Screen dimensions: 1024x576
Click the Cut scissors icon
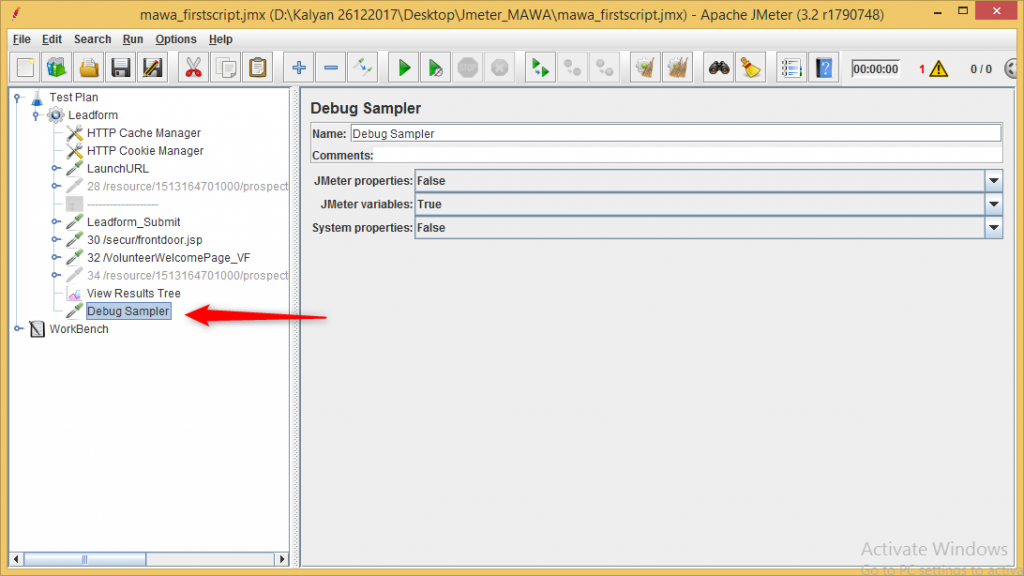click(x=192, y=67)
